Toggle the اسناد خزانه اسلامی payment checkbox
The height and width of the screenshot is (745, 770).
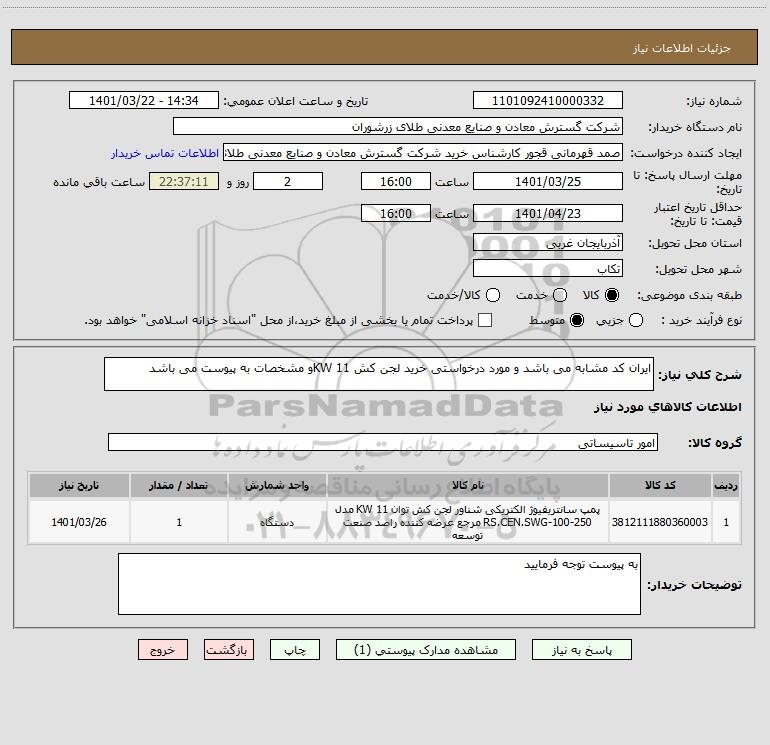pos(485,320)
